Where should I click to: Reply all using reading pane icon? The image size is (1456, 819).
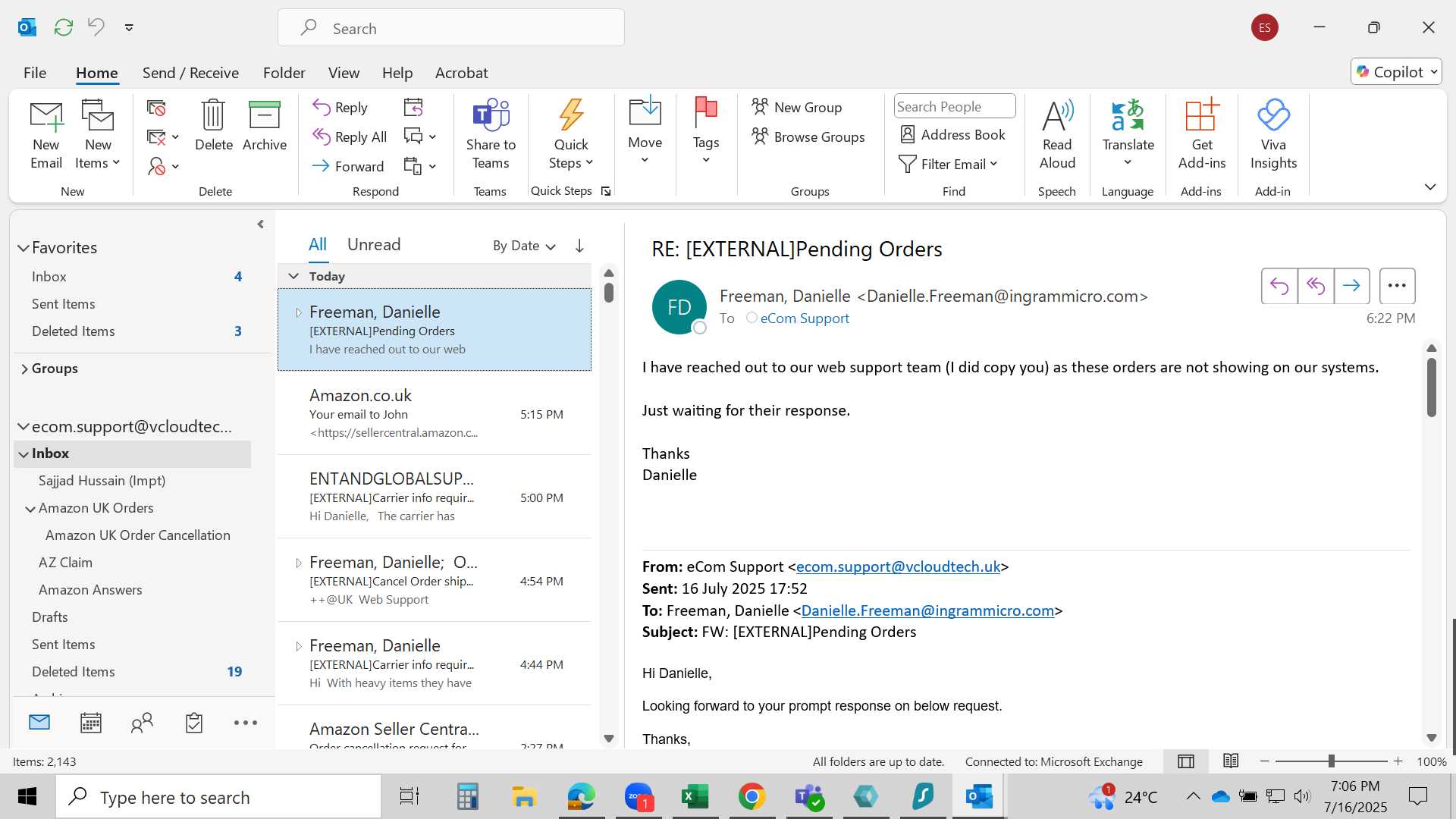point(1316,286)
